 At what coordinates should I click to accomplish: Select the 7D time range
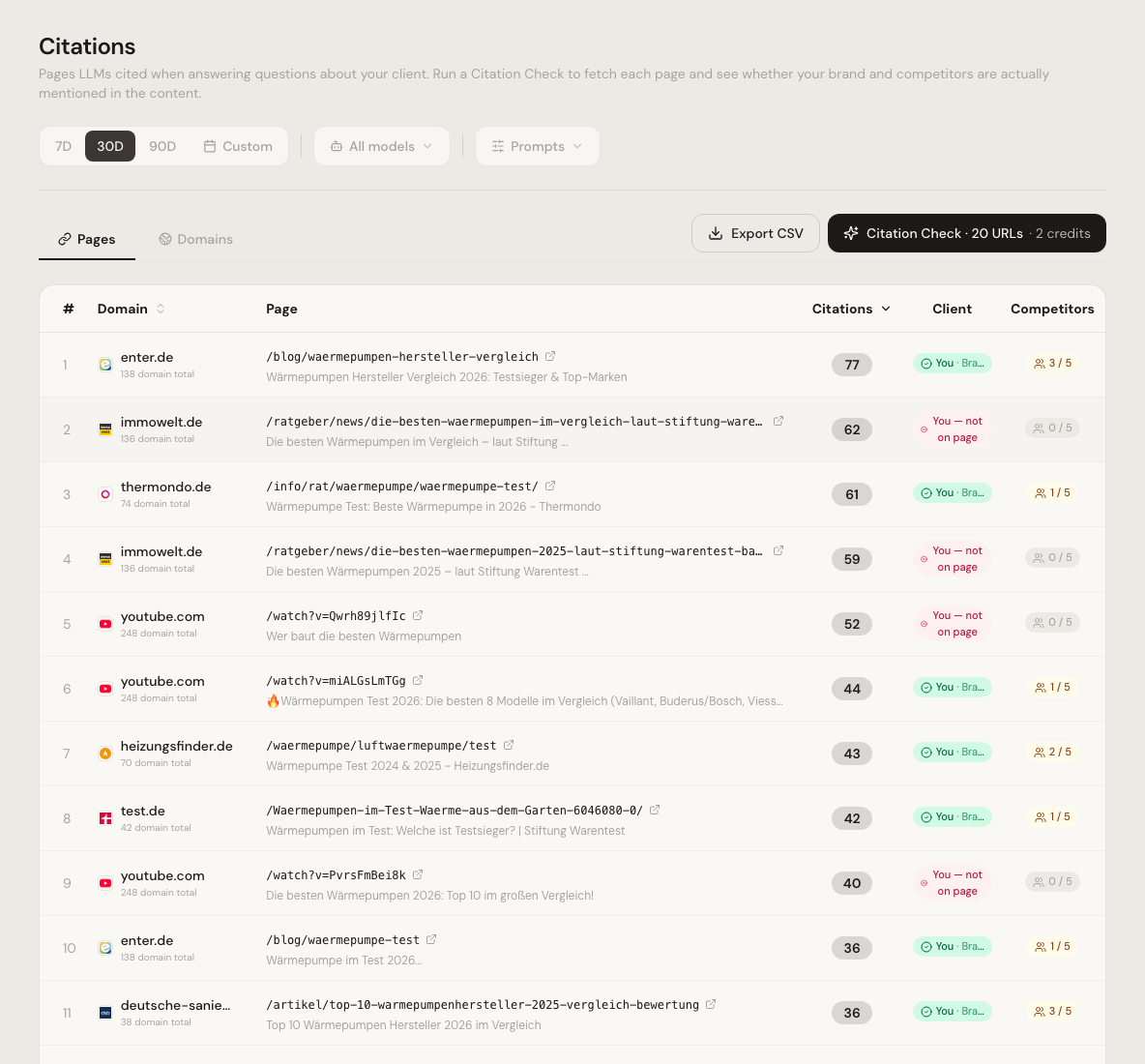click(64, 146)
